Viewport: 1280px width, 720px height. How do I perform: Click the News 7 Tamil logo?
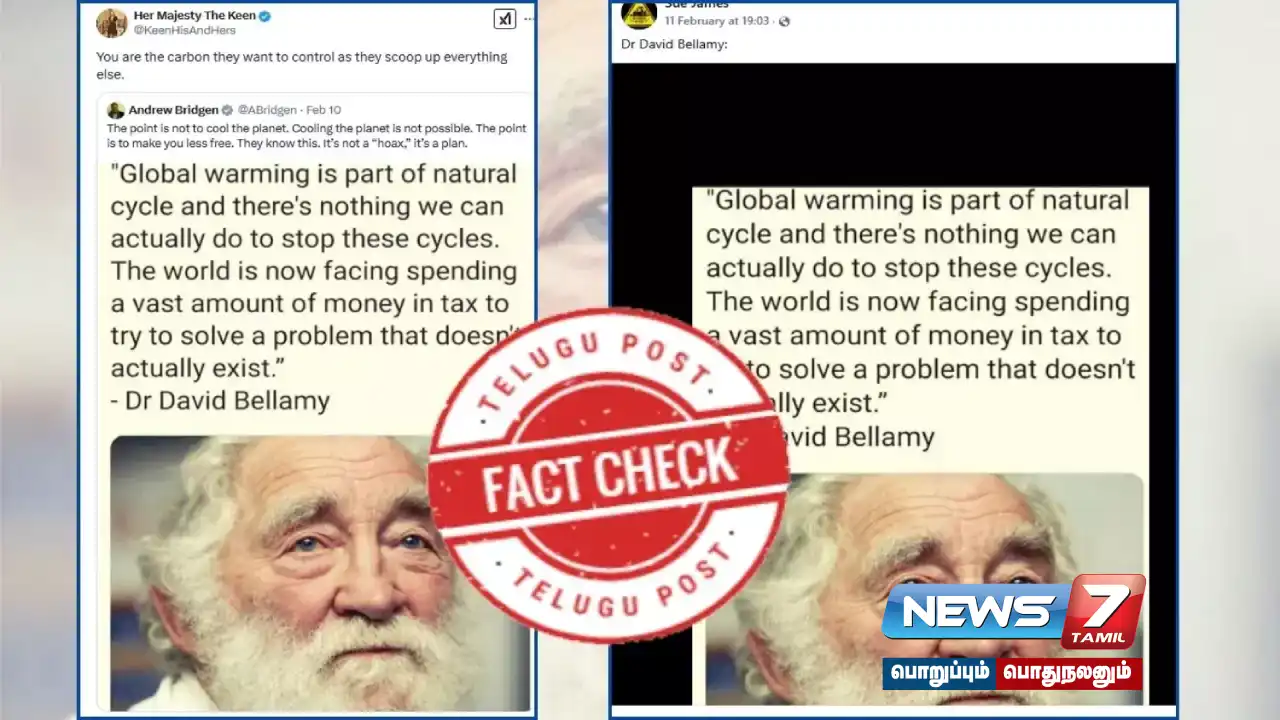pyautogui.click(x=1013, y=613)
